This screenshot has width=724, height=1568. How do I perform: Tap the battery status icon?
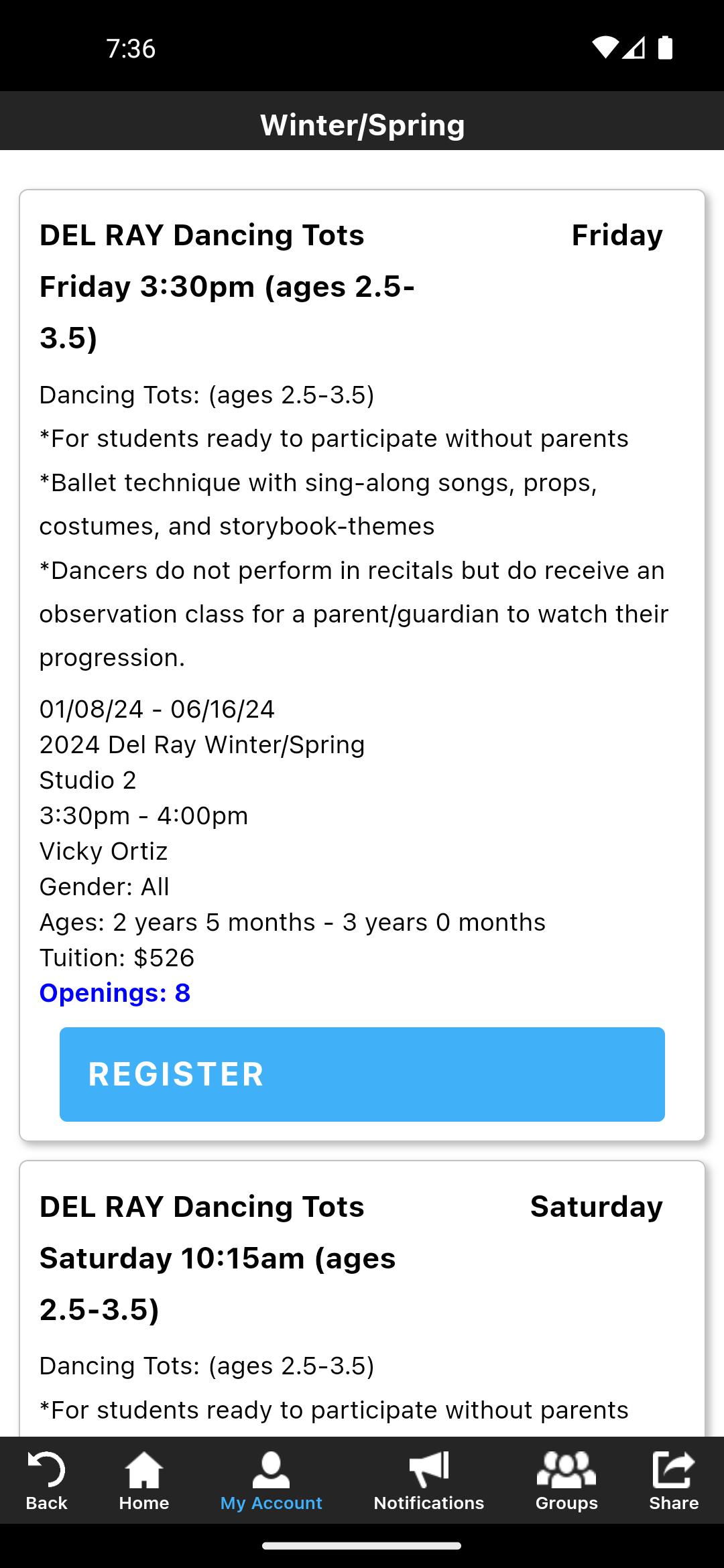click(x=665, y=48)
